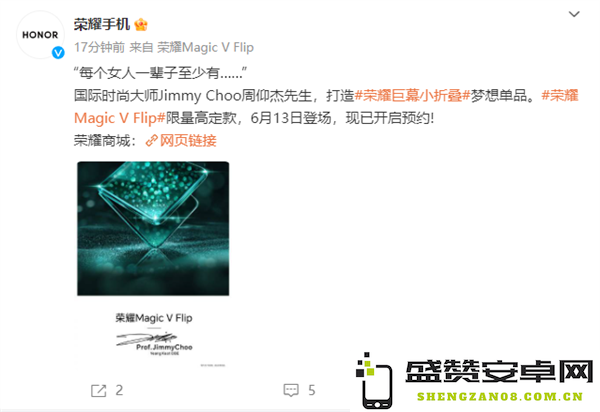This screenshot has height=412, width=600.
Task: Open the 网页链接 web link
Action: (x=188, y=141)
